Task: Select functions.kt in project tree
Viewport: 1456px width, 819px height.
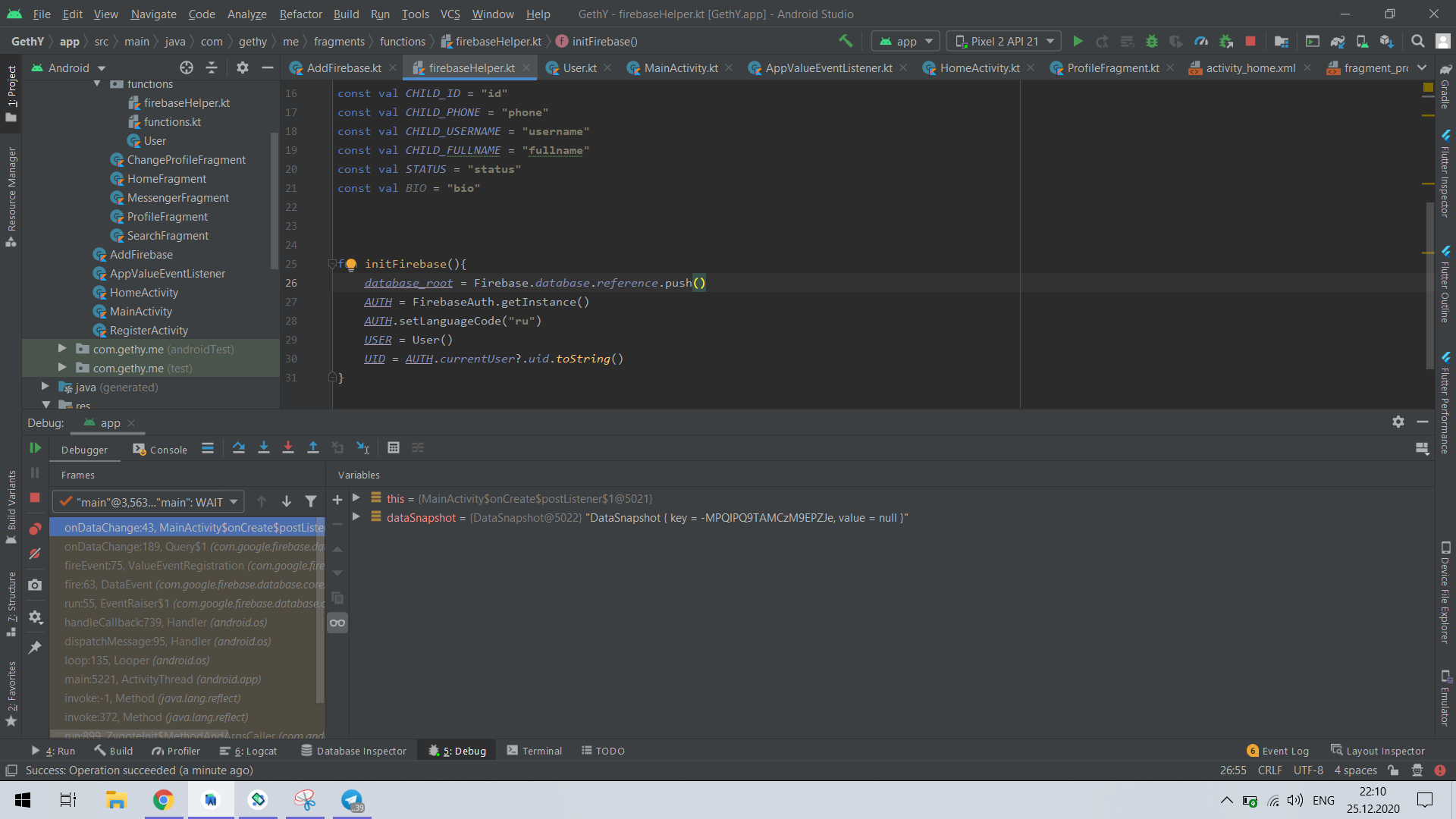Action: [172, 121]
